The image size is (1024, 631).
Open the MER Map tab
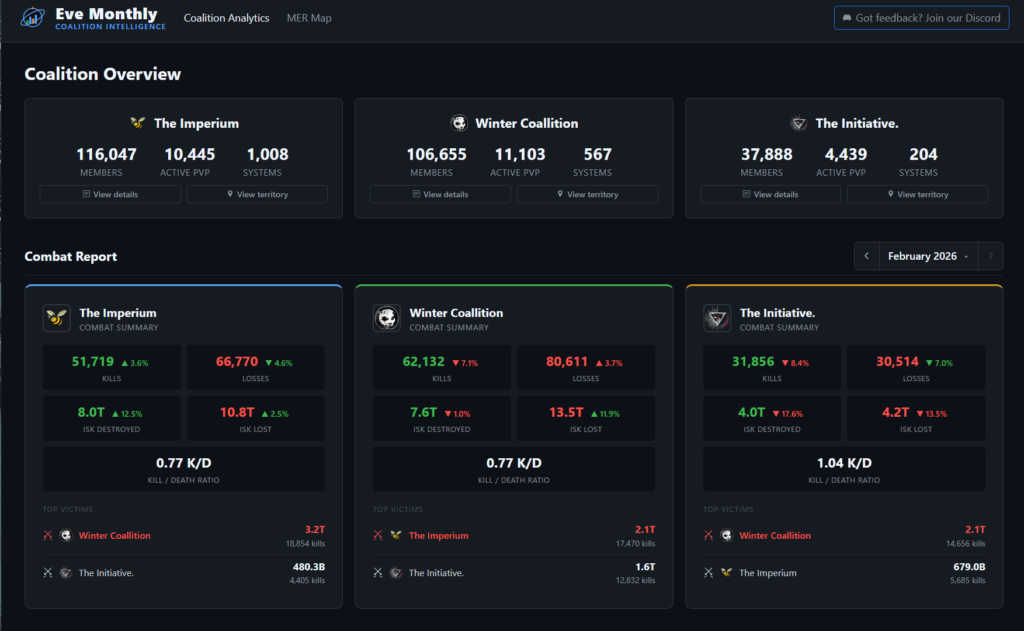[x=309, y=18]
